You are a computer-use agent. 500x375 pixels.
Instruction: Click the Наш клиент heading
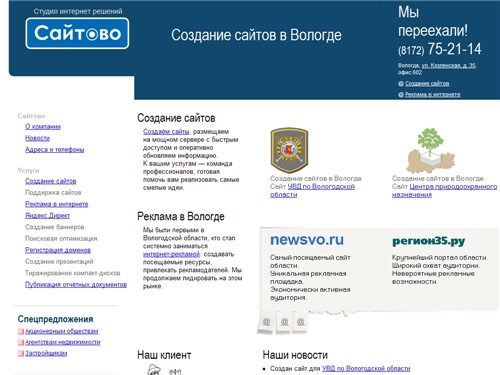click(164, 355)
